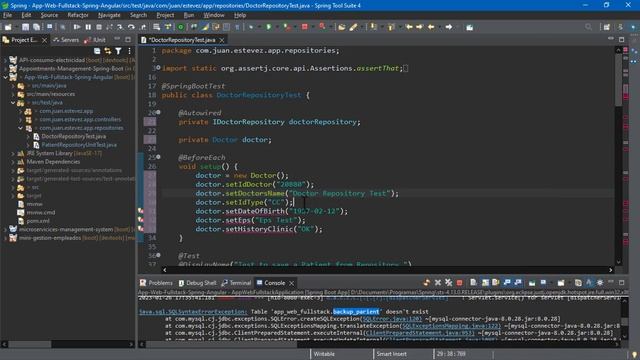Image resolution: width=640 pixels, height=360 pixels.
Task: Toggle Pin Console icon
Action: (532, 282)
